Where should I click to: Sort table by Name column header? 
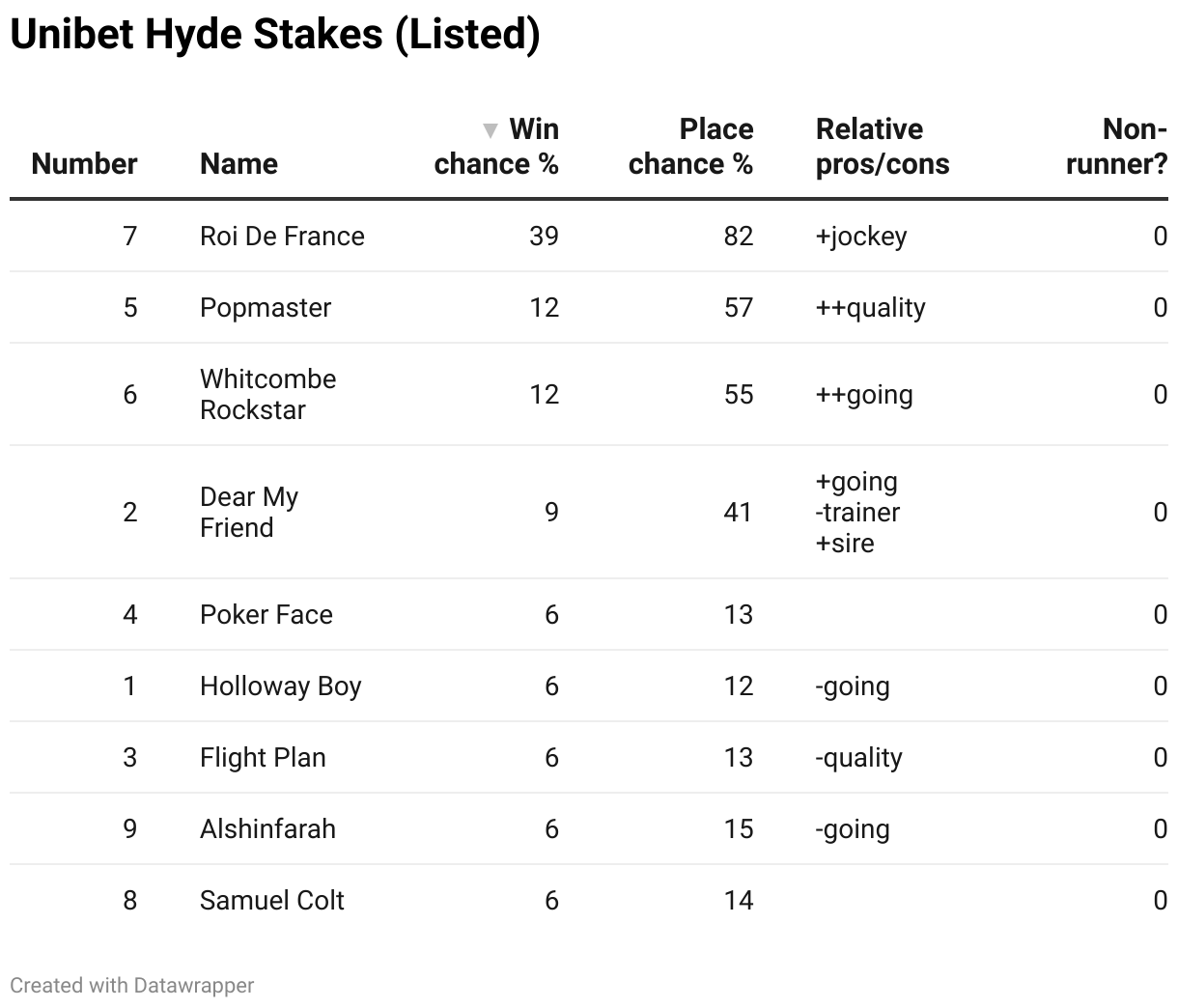point(238,163)
